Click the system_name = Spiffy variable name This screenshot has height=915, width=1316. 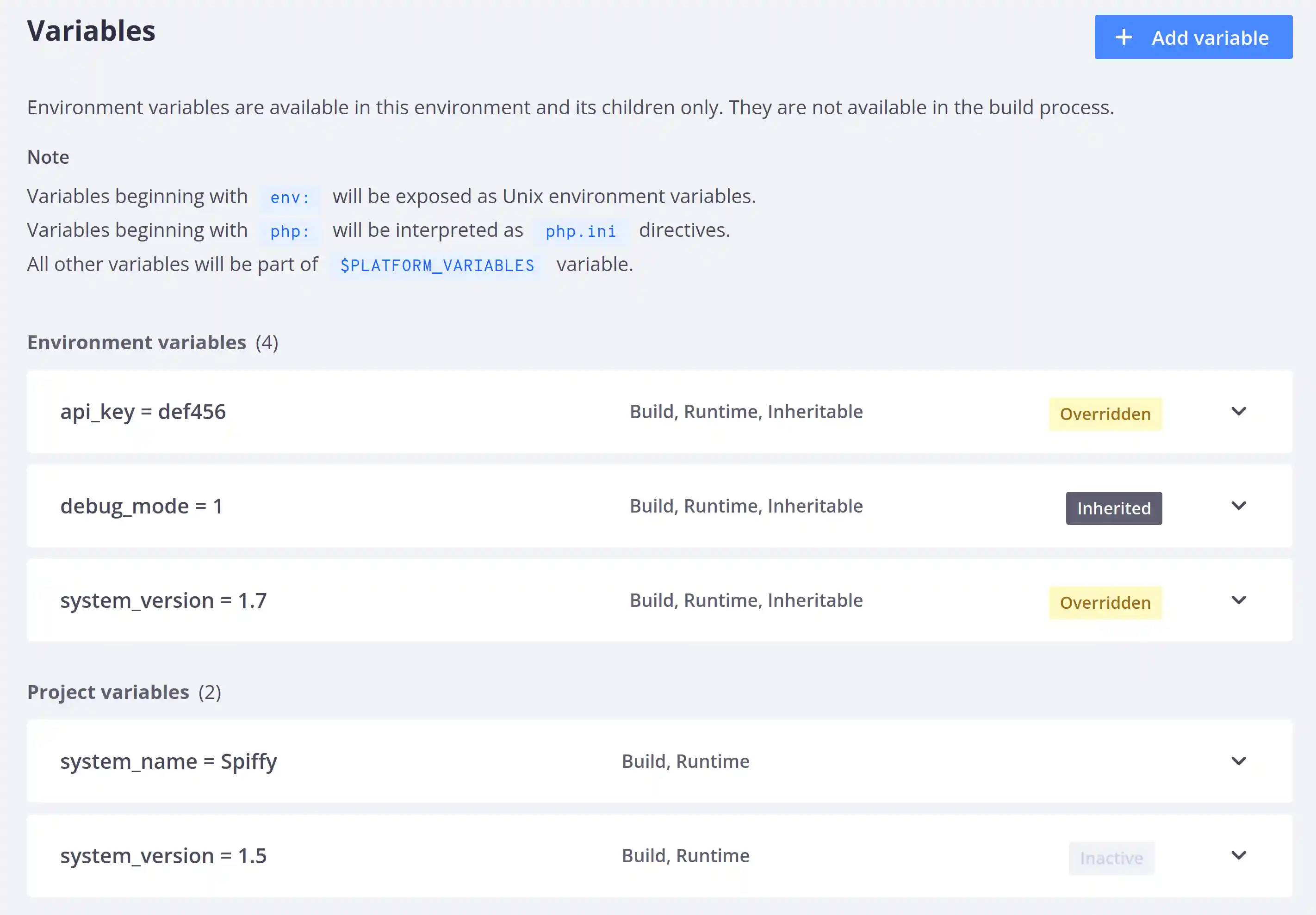168,761
